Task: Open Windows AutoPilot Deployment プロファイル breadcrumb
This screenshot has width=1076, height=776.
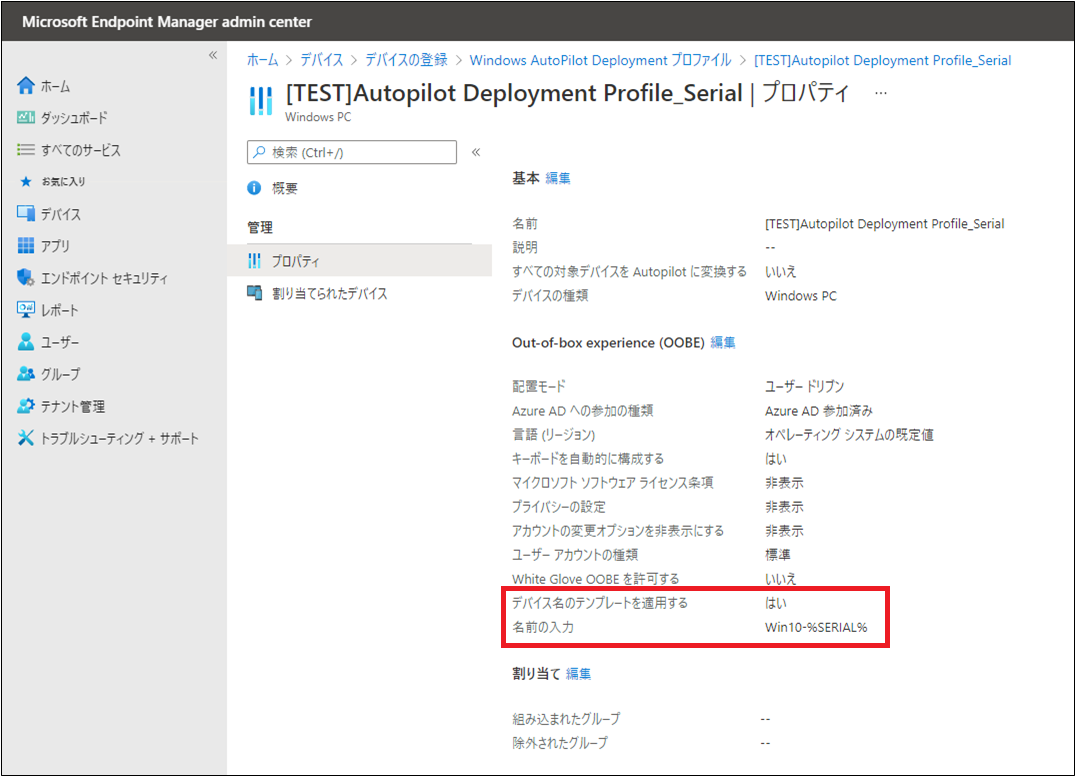Action: point(600,60)
